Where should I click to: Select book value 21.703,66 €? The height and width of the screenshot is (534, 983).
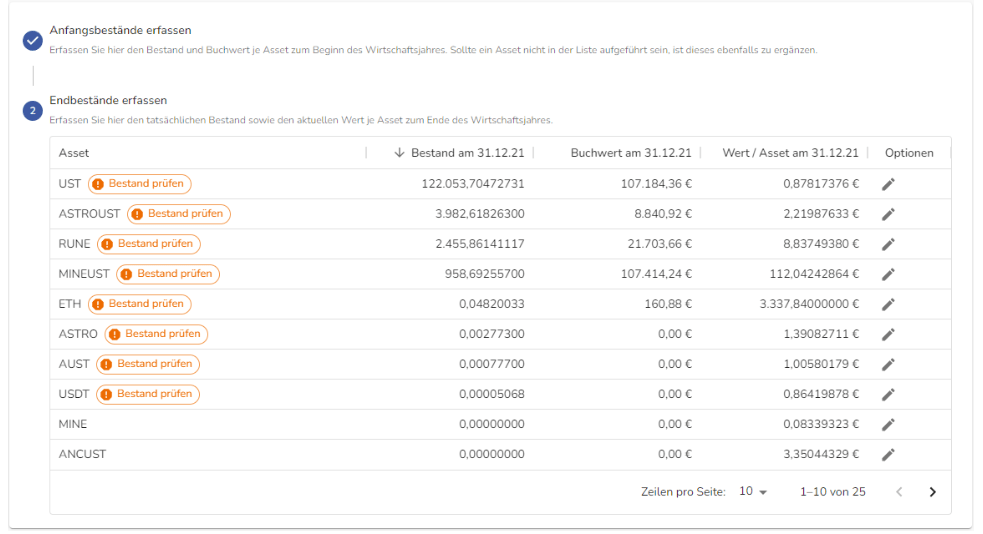660,244
